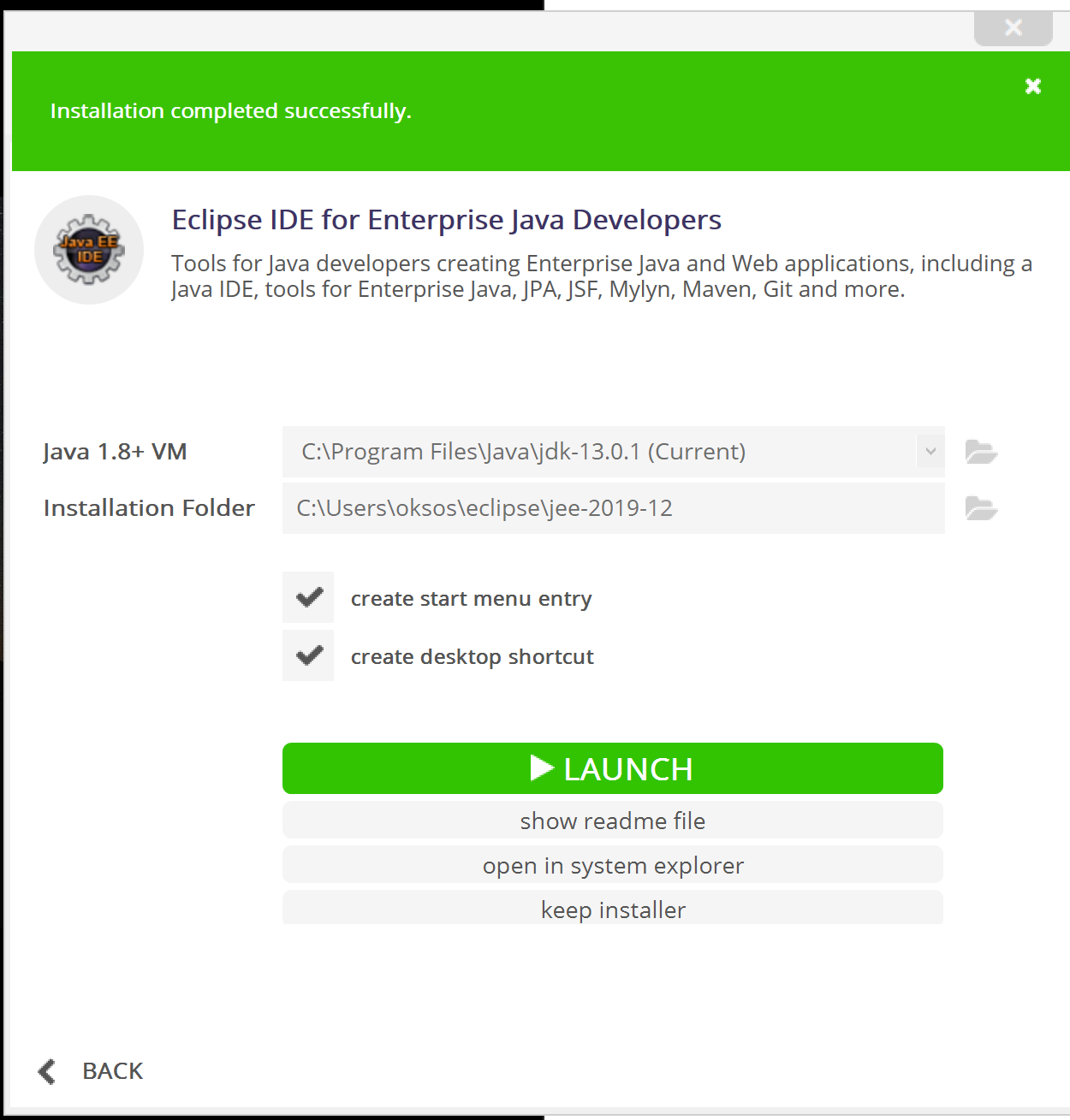The image size is (1070, 1120).
Task: Click the Installation Folder path field
Action: (x=613, y=508)
